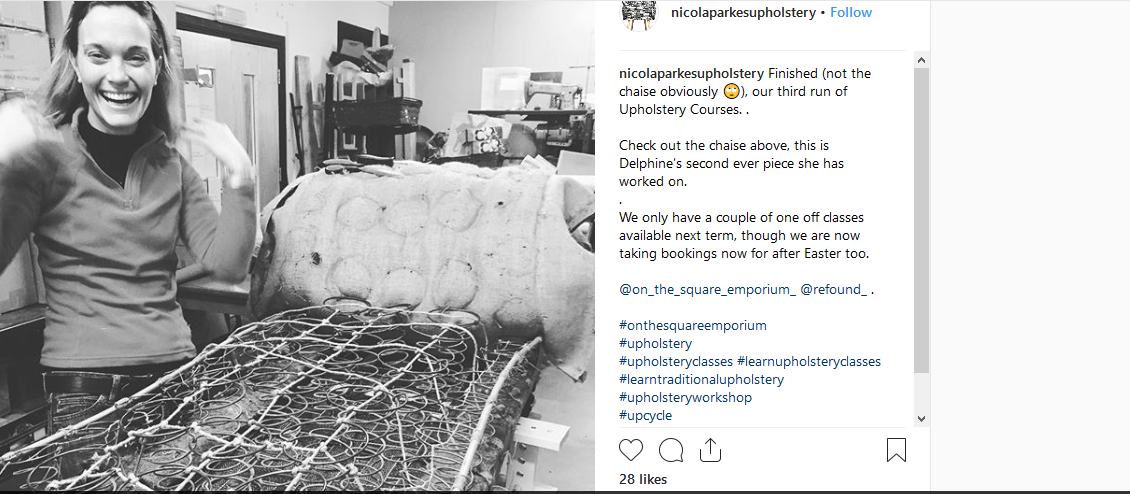Click caption scrollbar down arrow

[x=922, y=418]
